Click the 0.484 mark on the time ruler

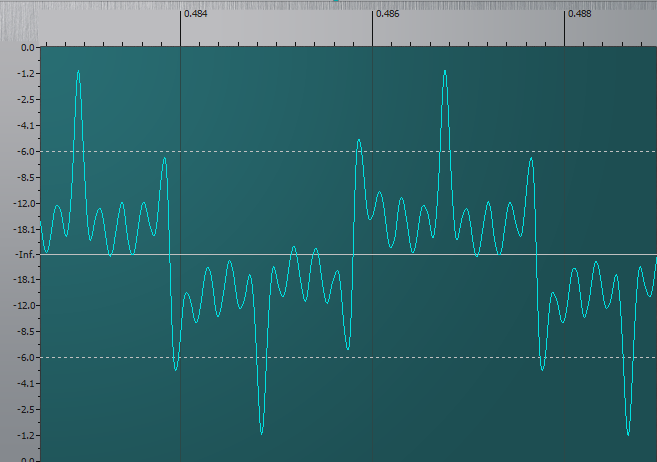click(195, 14)
